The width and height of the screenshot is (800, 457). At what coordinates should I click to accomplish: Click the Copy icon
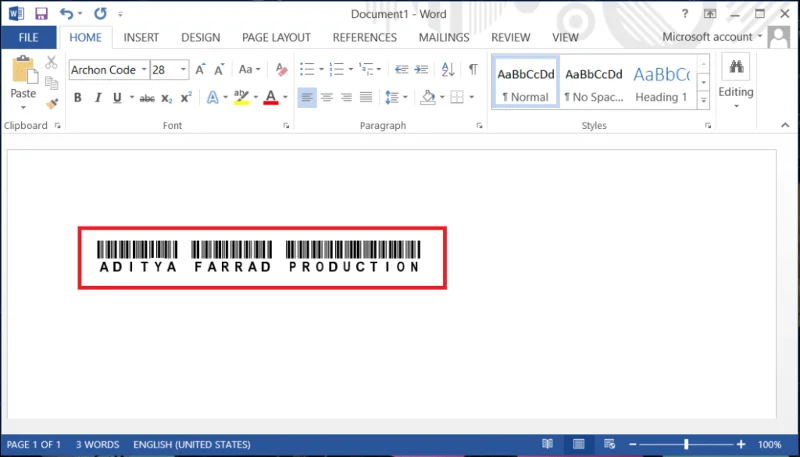(52, 83)
